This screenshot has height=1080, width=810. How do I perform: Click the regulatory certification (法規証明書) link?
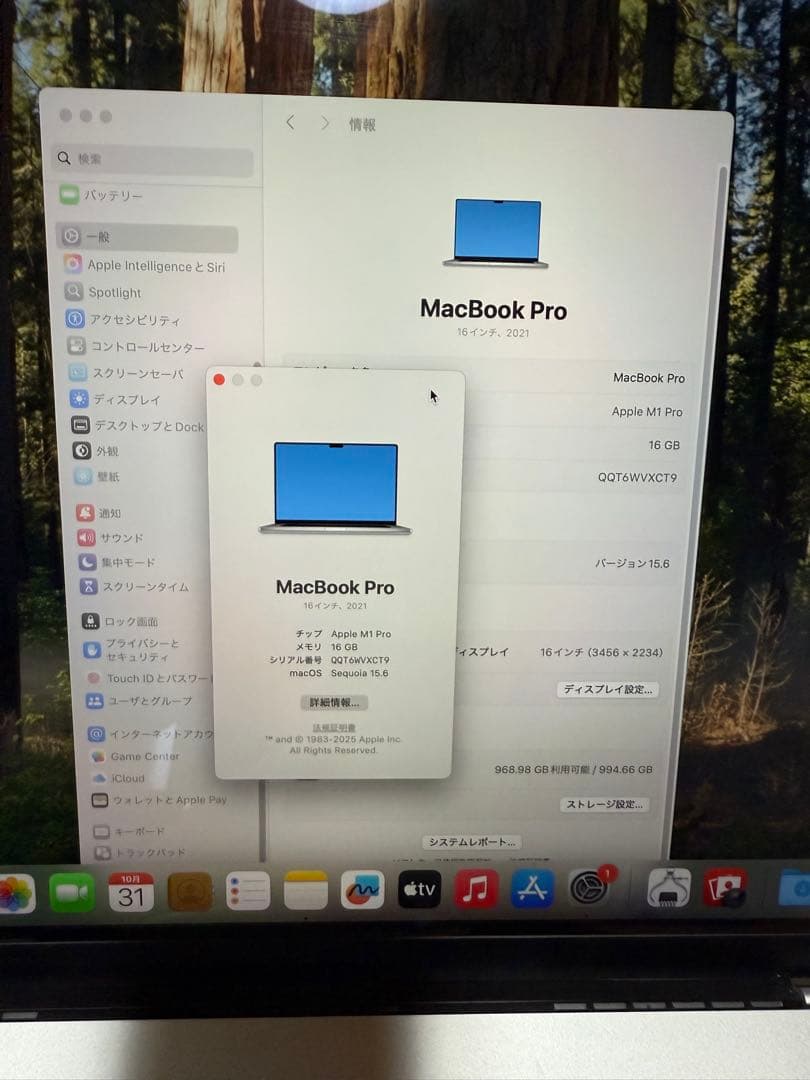tap(336, 726)
